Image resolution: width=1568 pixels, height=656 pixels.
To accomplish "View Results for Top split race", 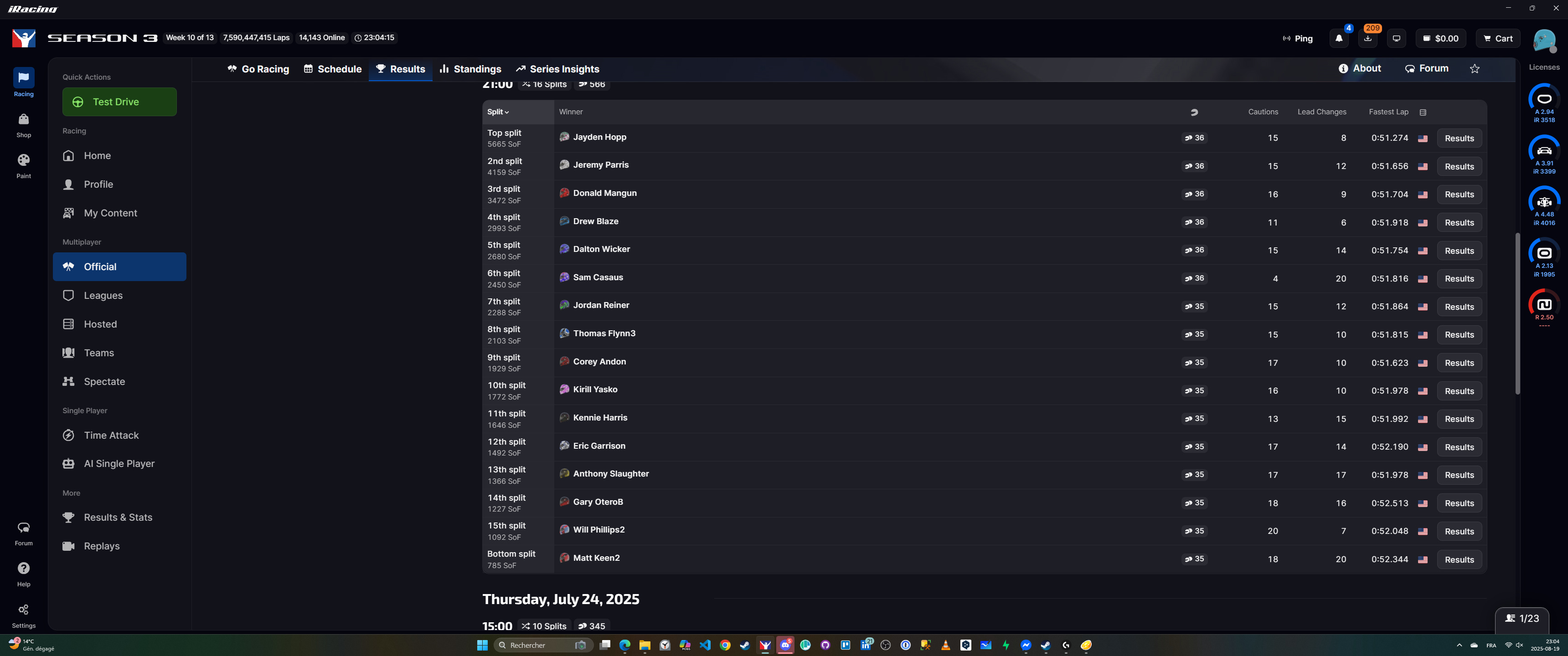I will [1459, 138].
